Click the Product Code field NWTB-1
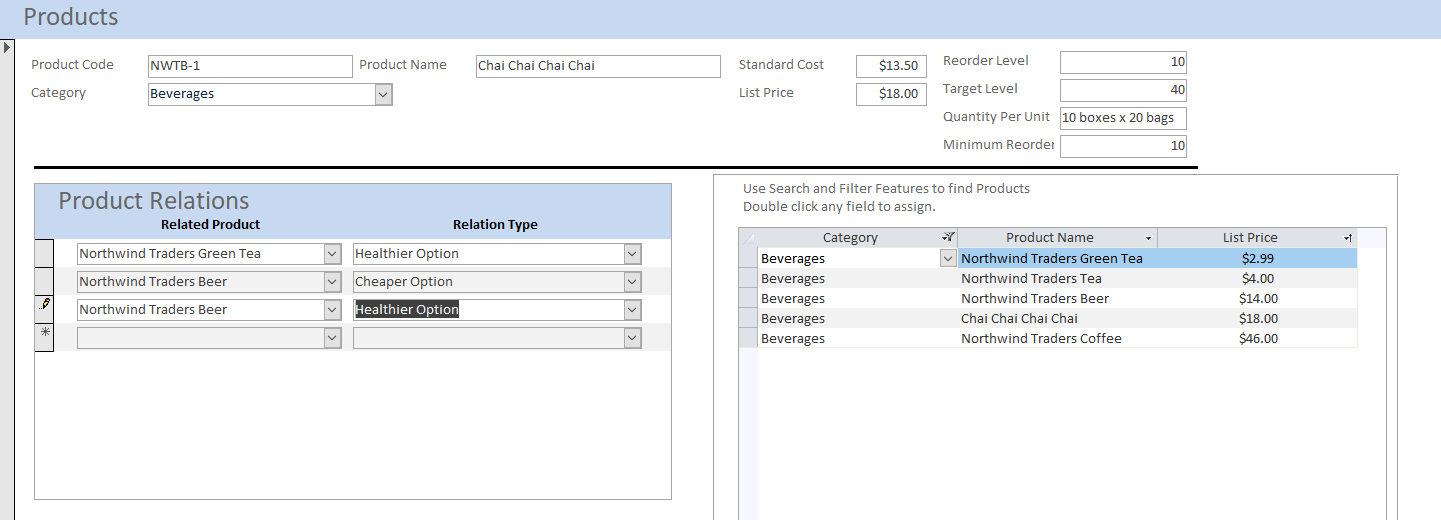Image resolution: width=1441 pixels, height=520 pixels. (249, 66)
